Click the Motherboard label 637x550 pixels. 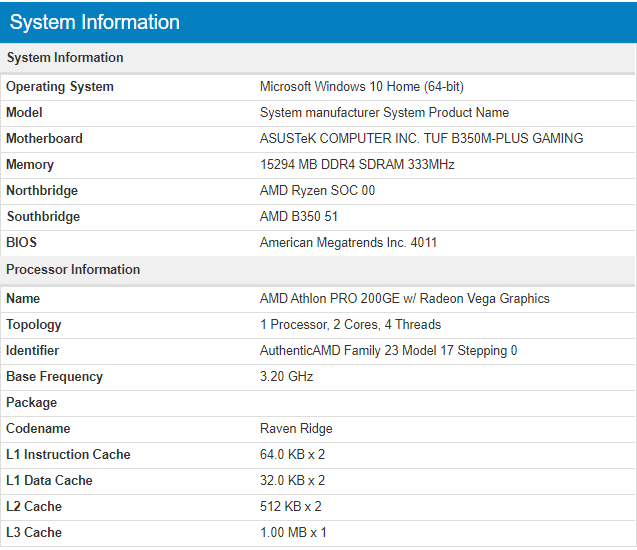[44, 139]
